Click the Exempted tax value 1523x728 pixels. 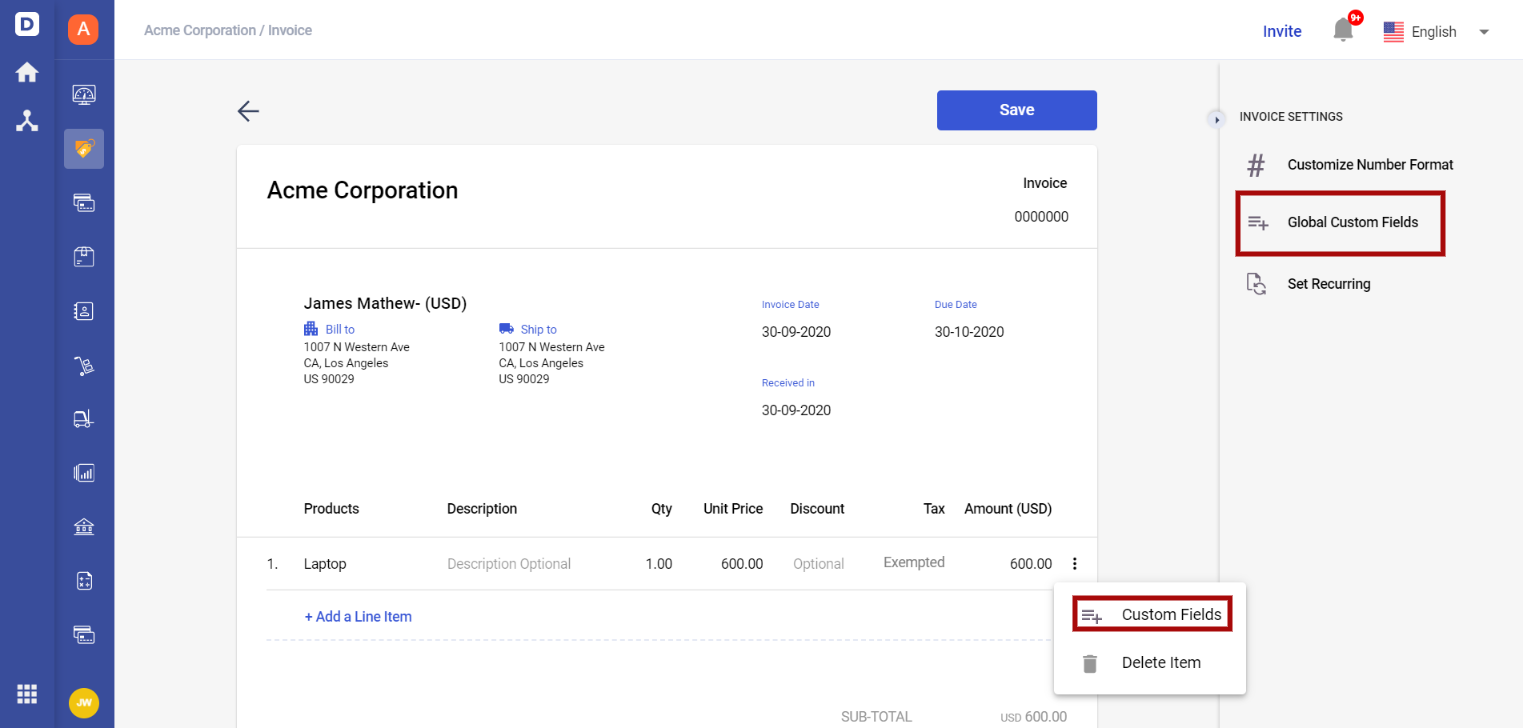[x=914, y=563]
